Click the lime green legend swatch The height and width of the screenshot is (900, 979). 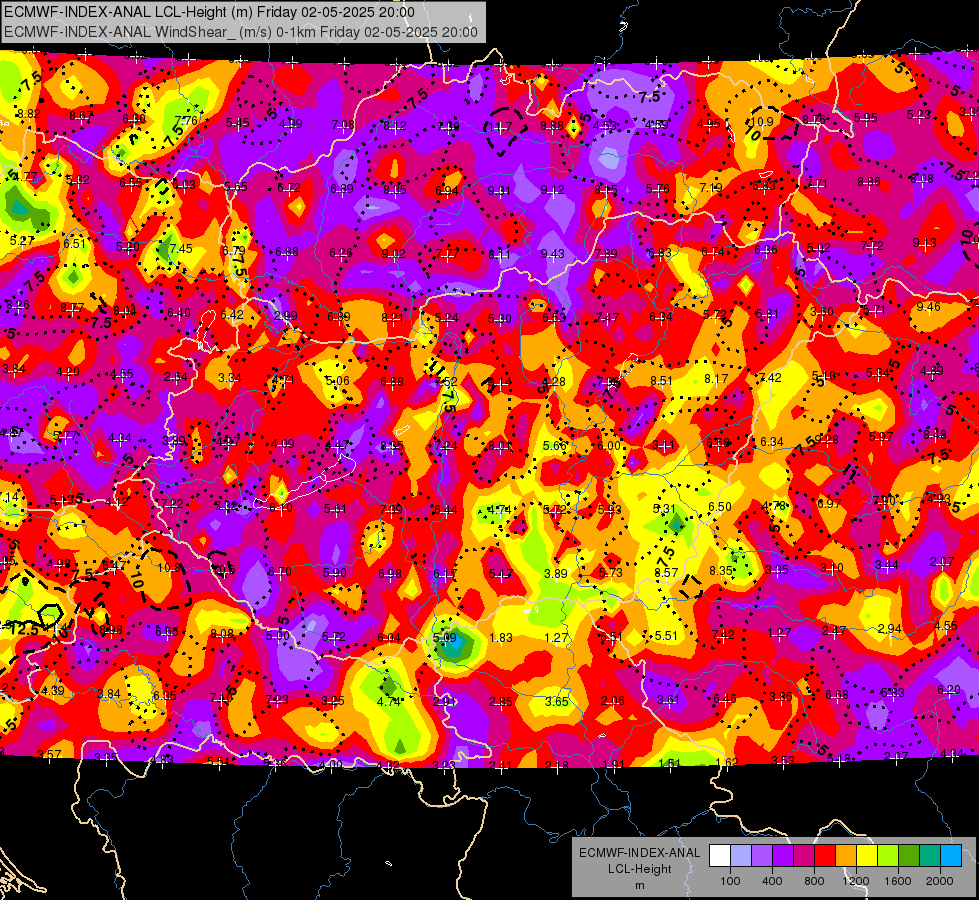(888, 856)
